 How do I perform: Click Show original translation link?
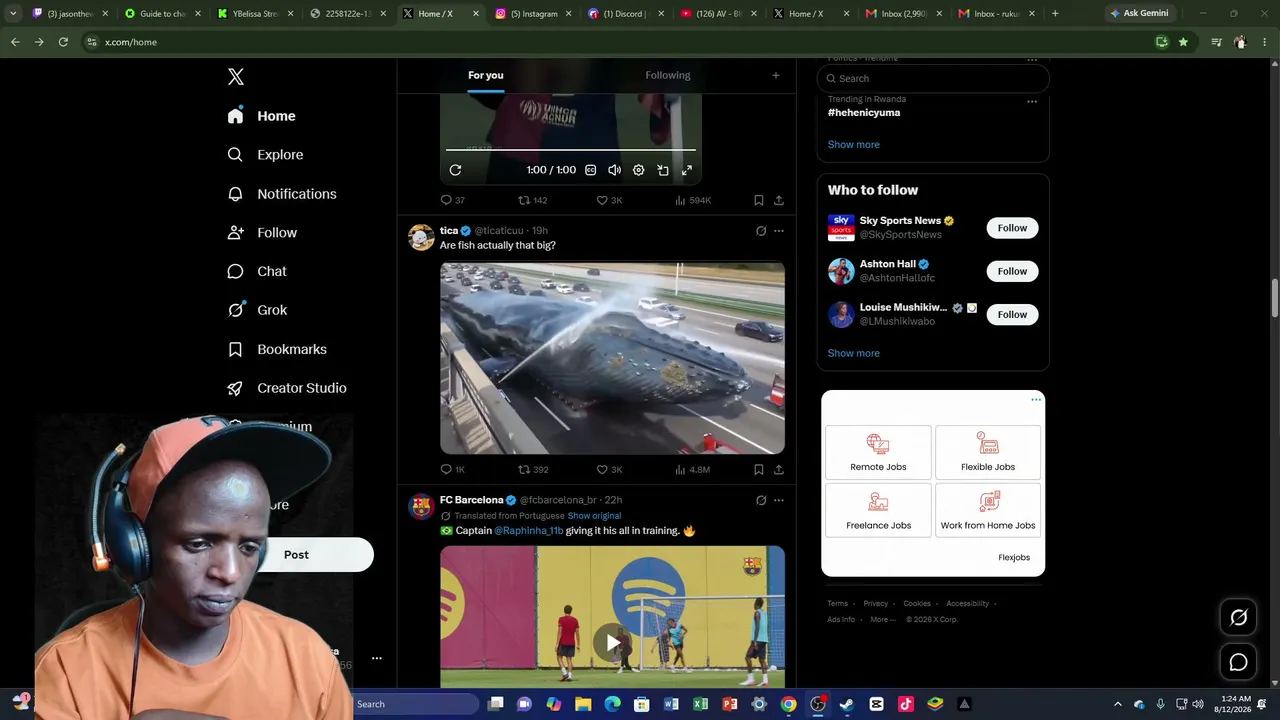click(x=594, y=516)
